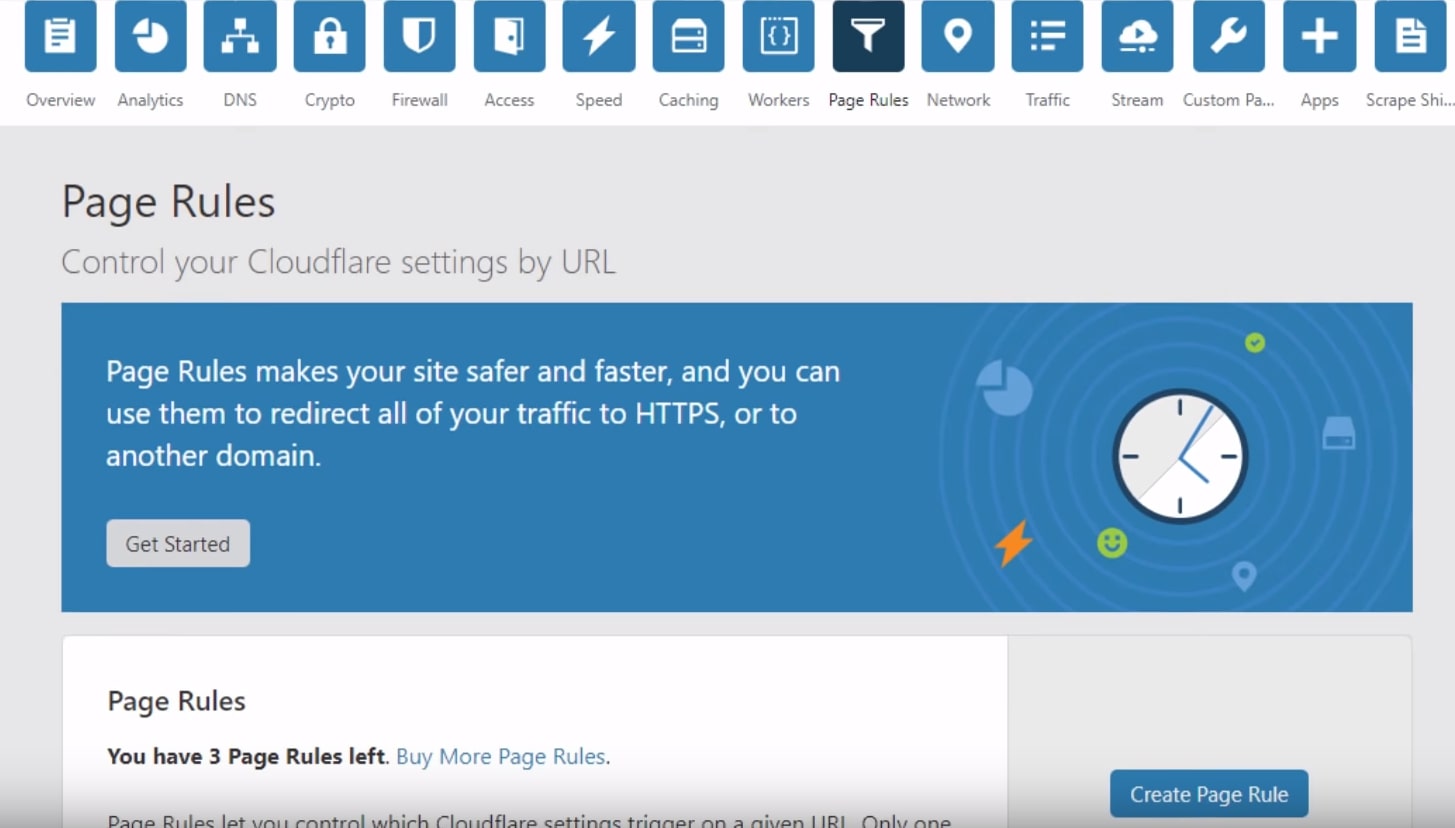The width and height of the screenshot is (1455, 828).
Task: Open the Scrape Shield document icon
Action: [x=1411, y=36]
